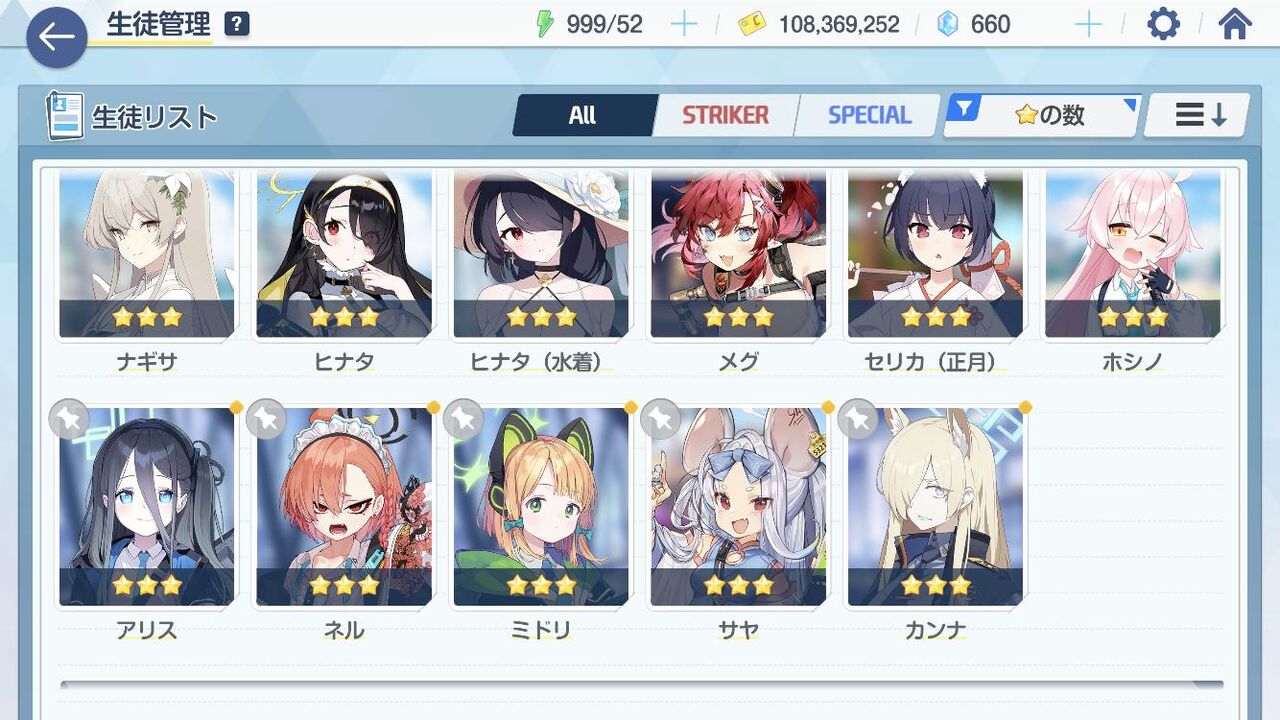Add energy with the plus icon
The image size is (1280, 720).
pos(684,24)
